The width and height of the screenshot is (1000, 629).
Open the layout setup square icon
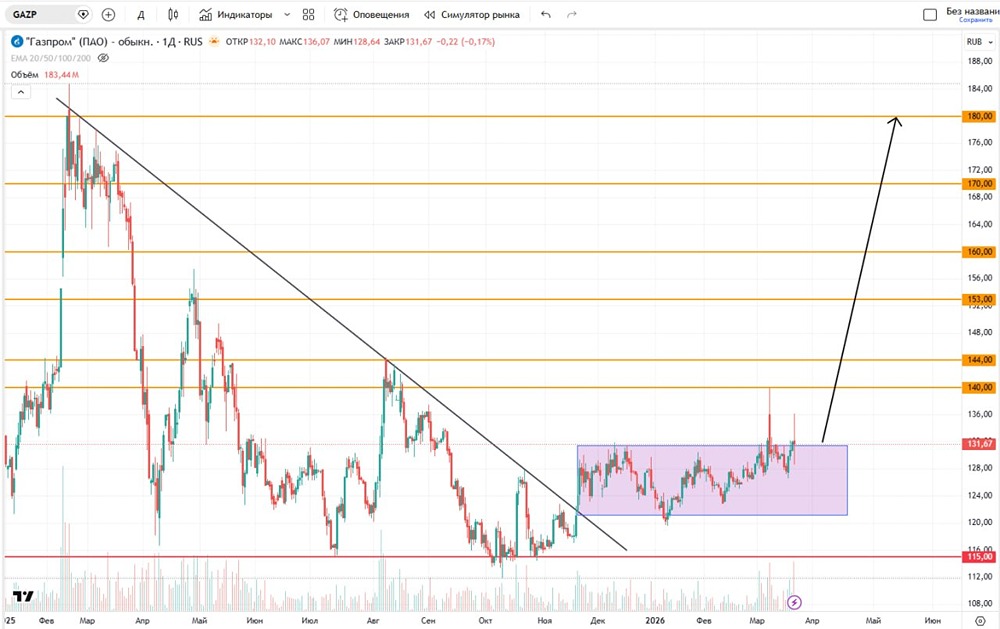click(x=930, y=15)
